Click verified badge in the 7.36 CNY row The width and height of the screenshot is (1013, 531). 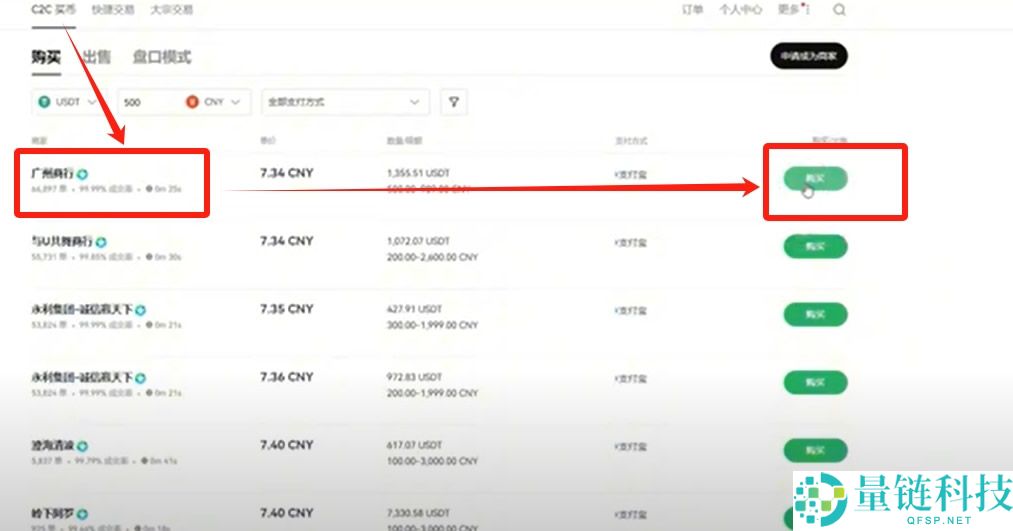coord(140,378)
